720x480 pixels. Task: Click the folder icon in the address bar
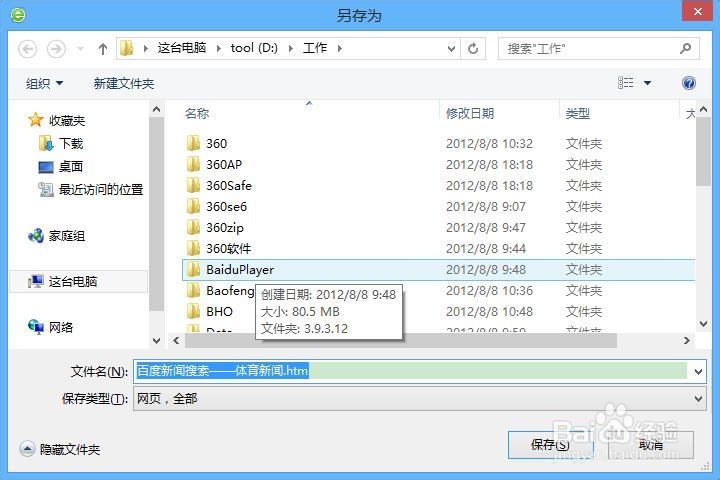coord(127,48)
